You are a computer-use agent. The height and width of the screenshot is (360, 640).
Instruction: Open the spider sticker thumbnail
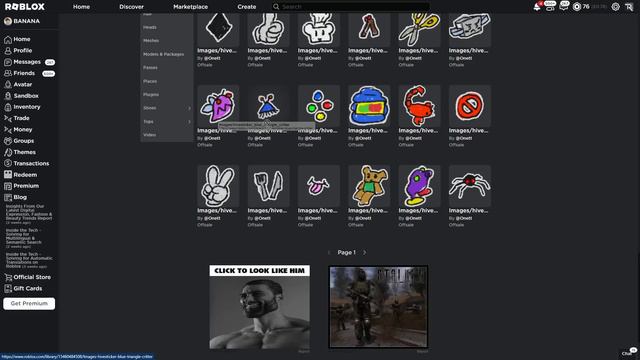click(x=469, y=186)
